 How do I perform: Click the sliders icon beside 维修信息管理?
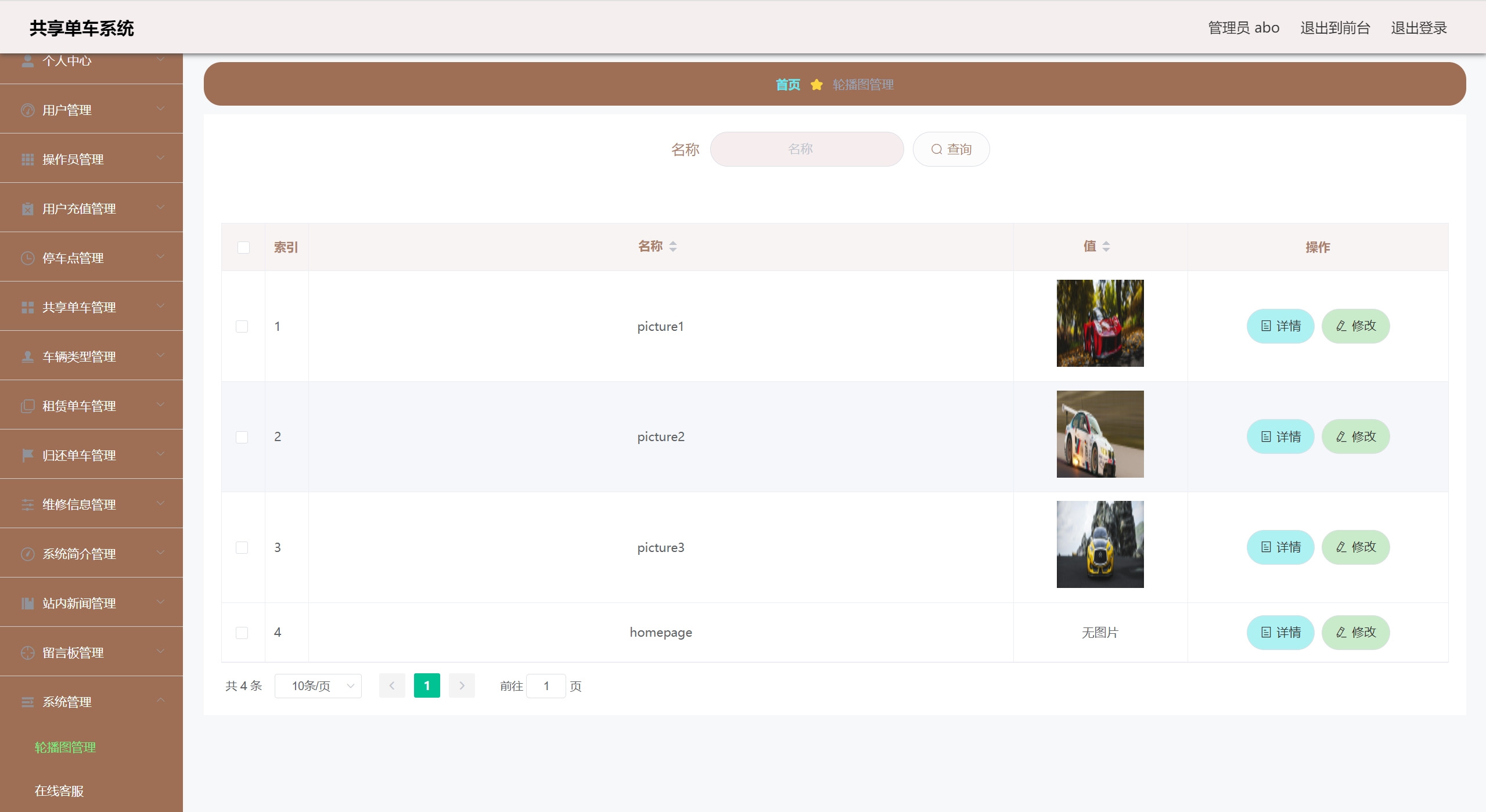[x=27, y=504]
